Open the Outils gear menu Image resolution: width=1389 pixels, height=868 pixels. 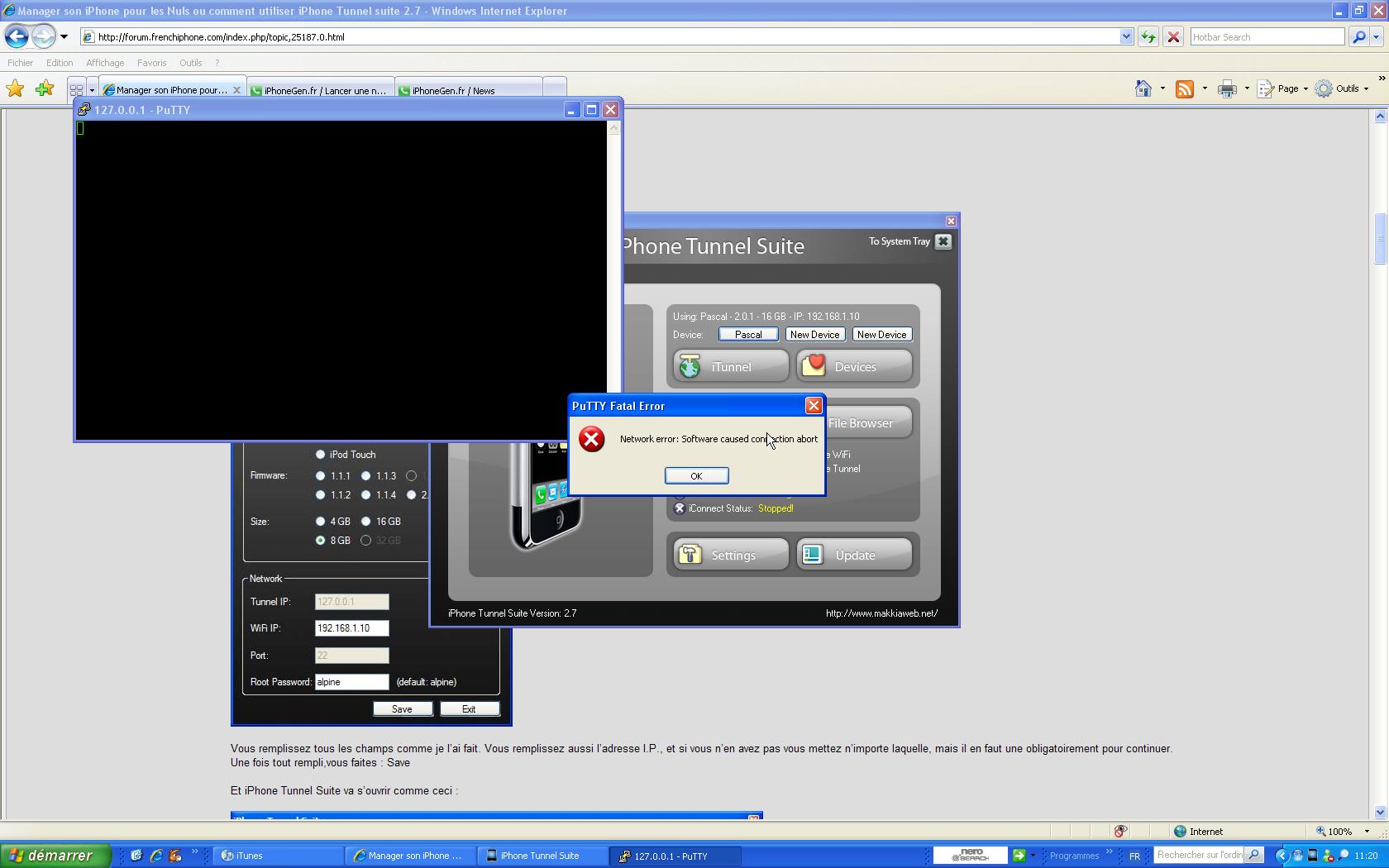click(x=1341, y=88)
